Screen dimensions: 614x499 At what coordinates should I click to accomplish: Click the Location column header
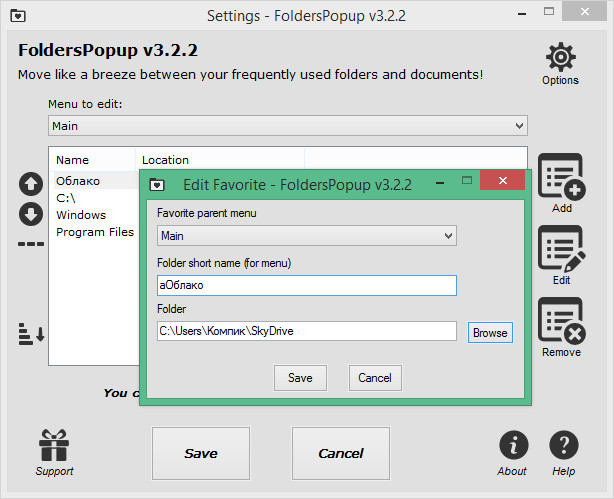click(220, 160)
